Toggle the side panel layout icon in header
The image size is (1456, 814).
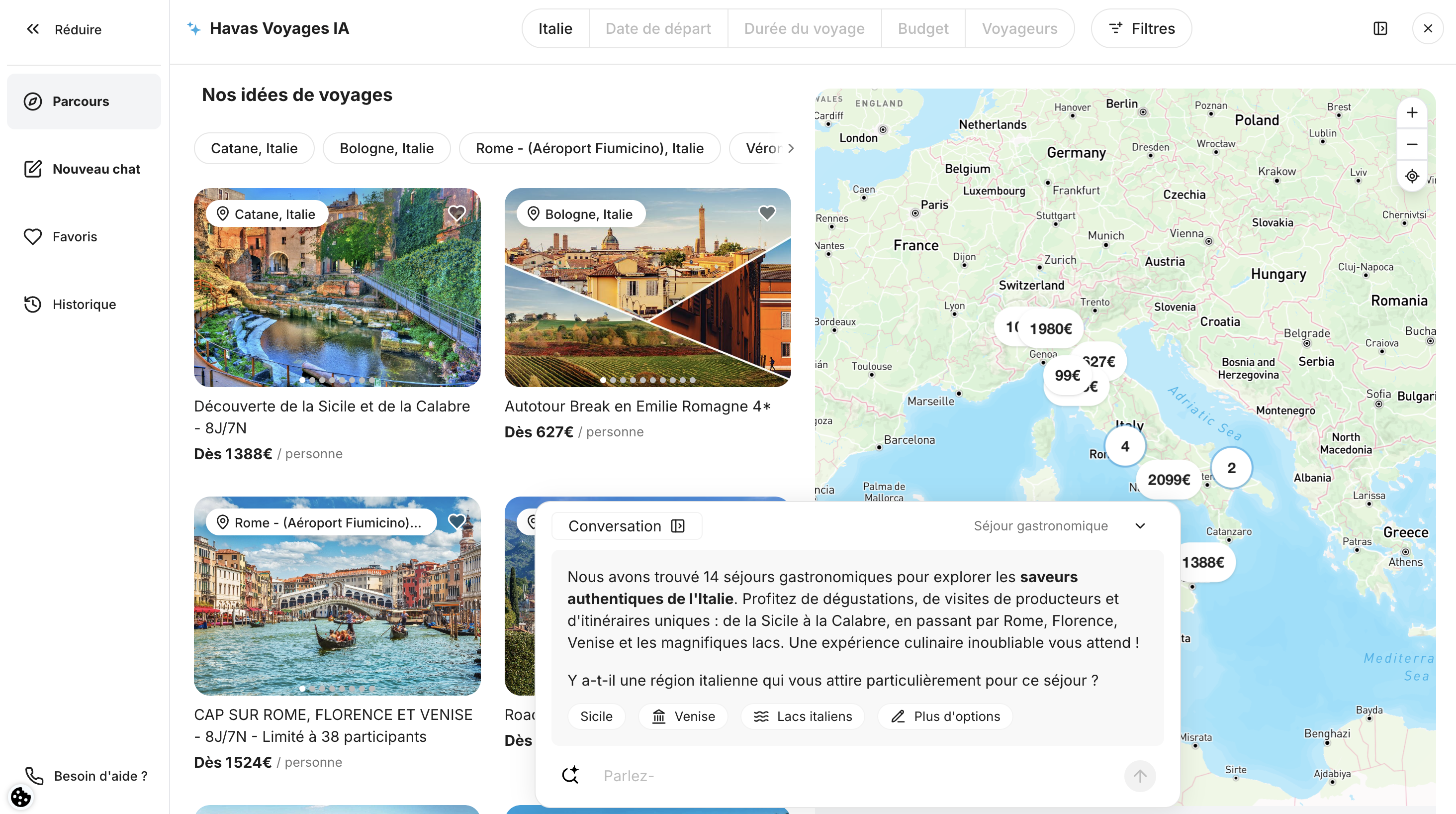coord(1380,28)
